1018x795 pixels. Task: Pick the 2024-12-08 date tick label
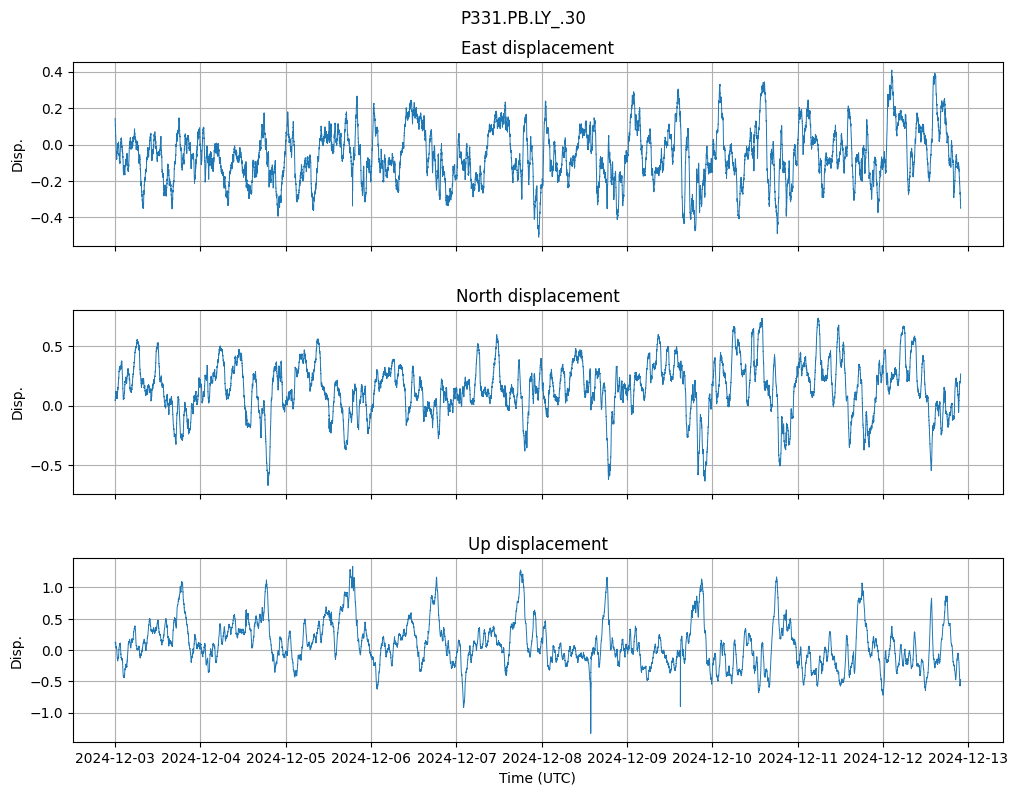(x=542, y=759)
